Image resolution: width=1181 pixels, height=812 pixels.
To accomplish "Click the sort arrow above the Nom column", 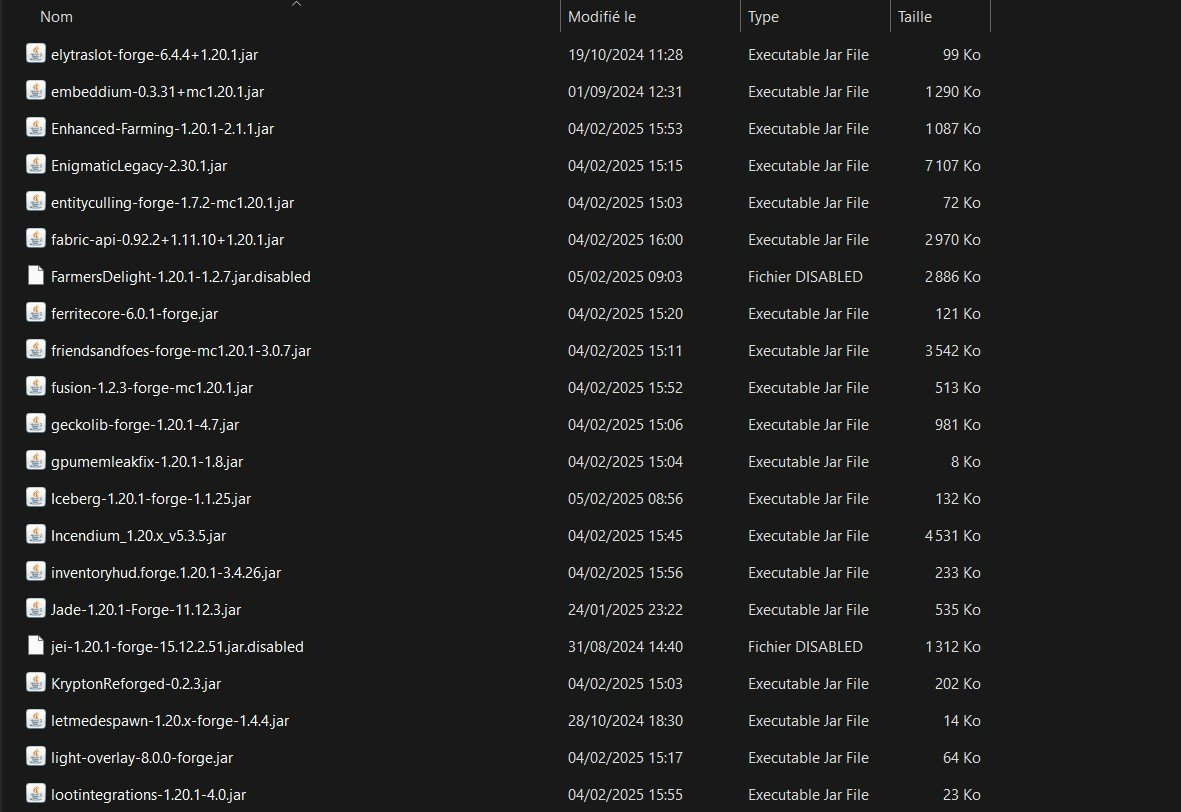I will pos(296,4).
